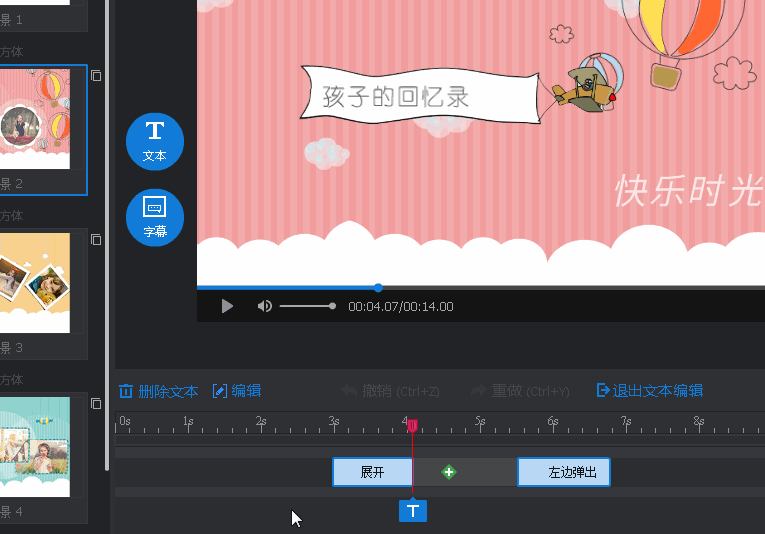Click the blue playback progress handle
The height and width of the screenshot is (534, 765).
click(378, 288)
